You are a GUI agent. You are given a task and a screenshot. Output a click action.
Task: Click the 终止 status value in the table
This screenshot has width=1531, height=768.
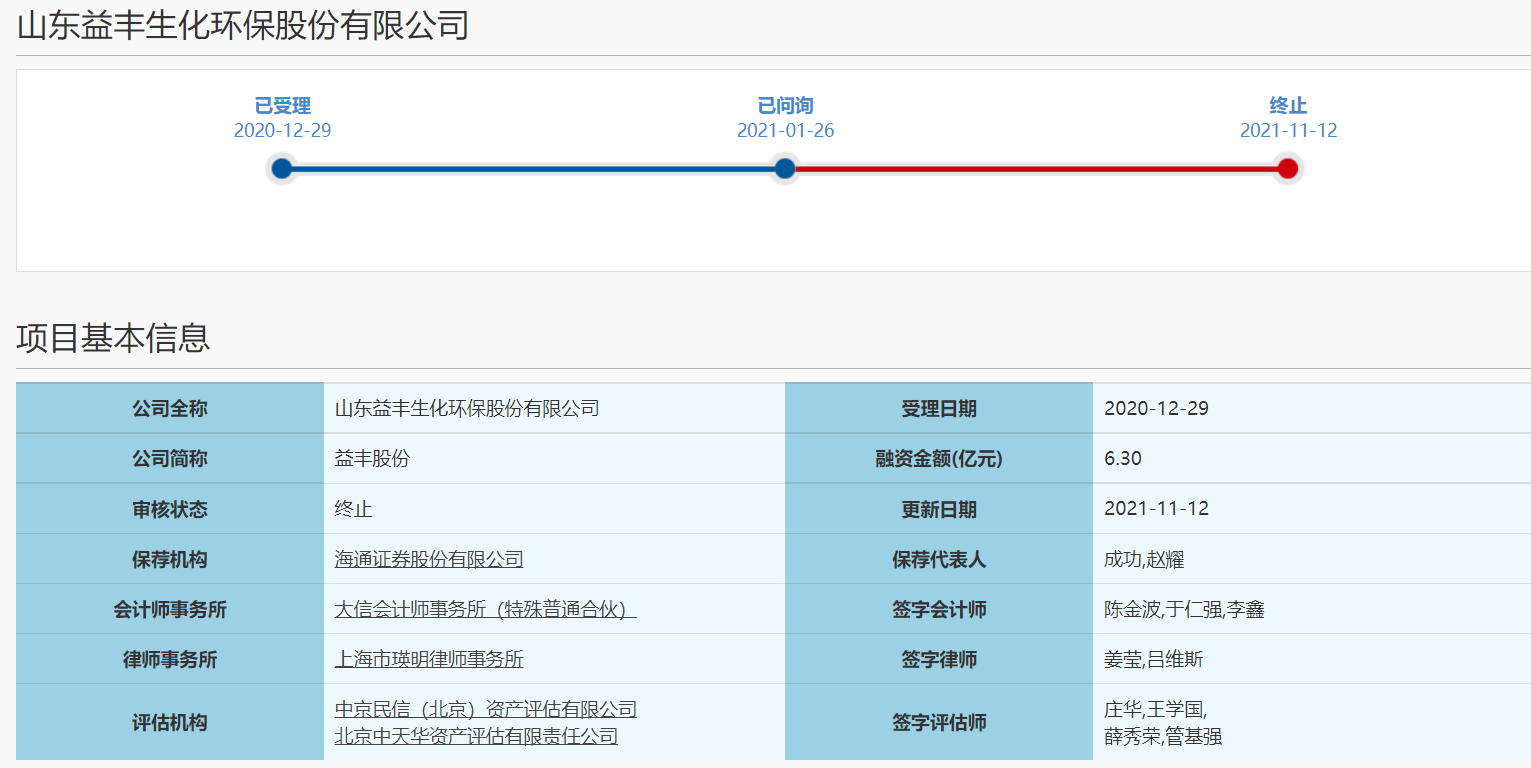point(353,509)
